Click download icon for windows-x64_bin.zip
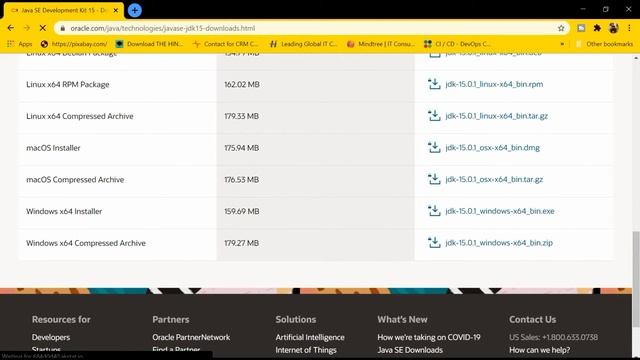640x360 pixels. [x=434, y=242]
